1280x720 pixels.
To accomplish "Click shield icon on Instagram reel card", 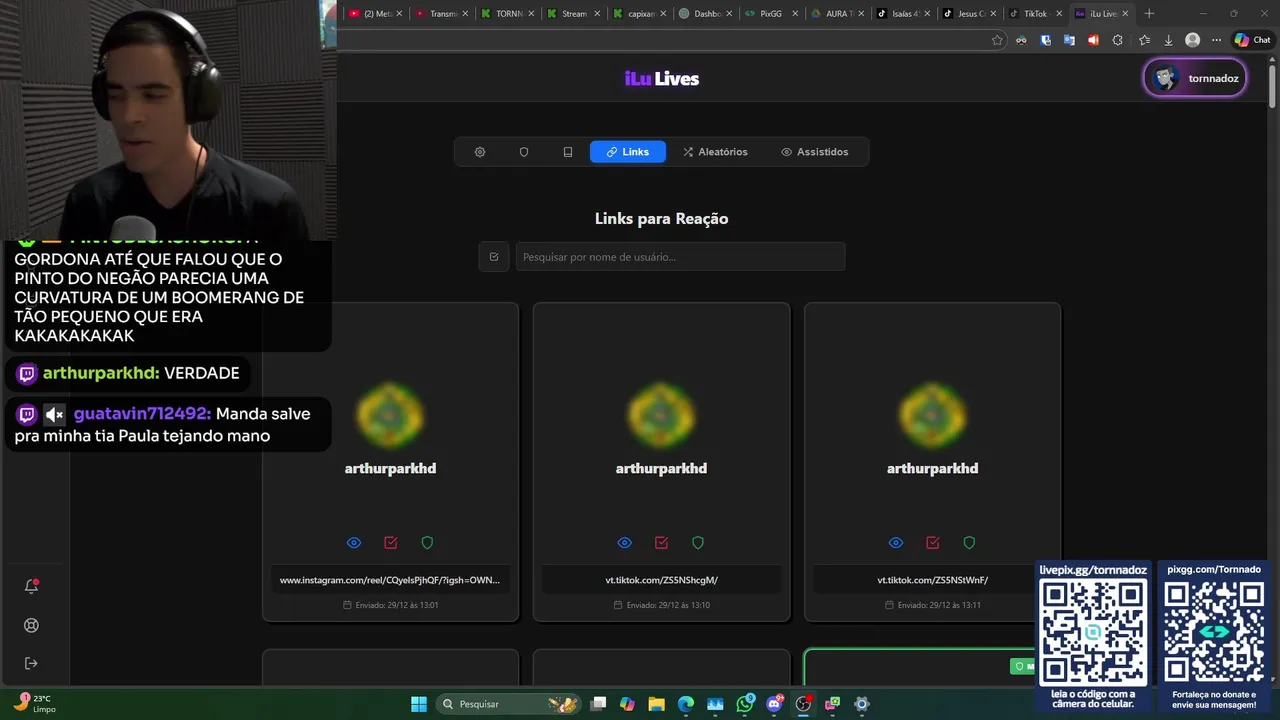I will [427, 543].
